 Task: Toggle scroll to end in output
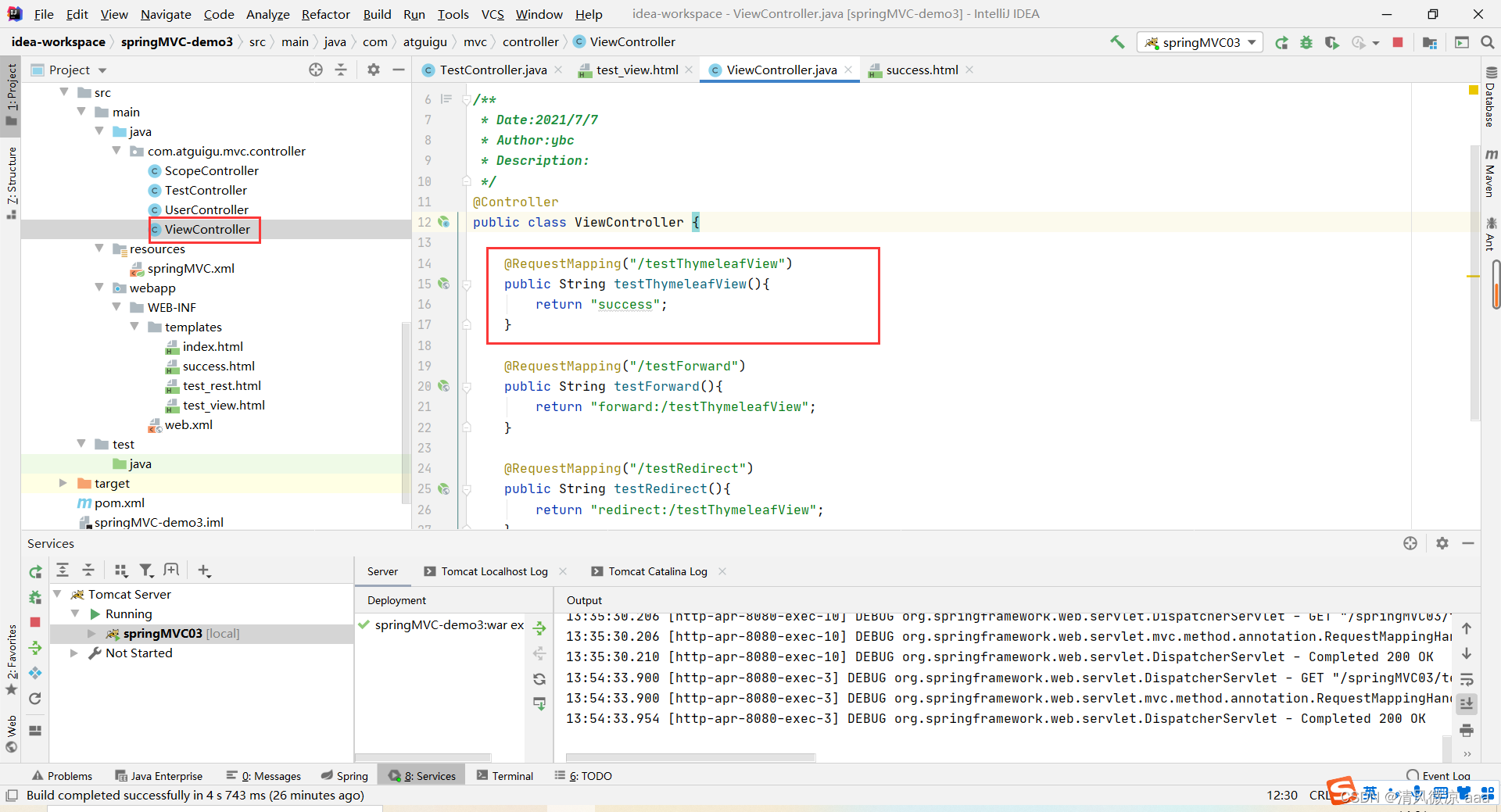[x=1467, y=704]
